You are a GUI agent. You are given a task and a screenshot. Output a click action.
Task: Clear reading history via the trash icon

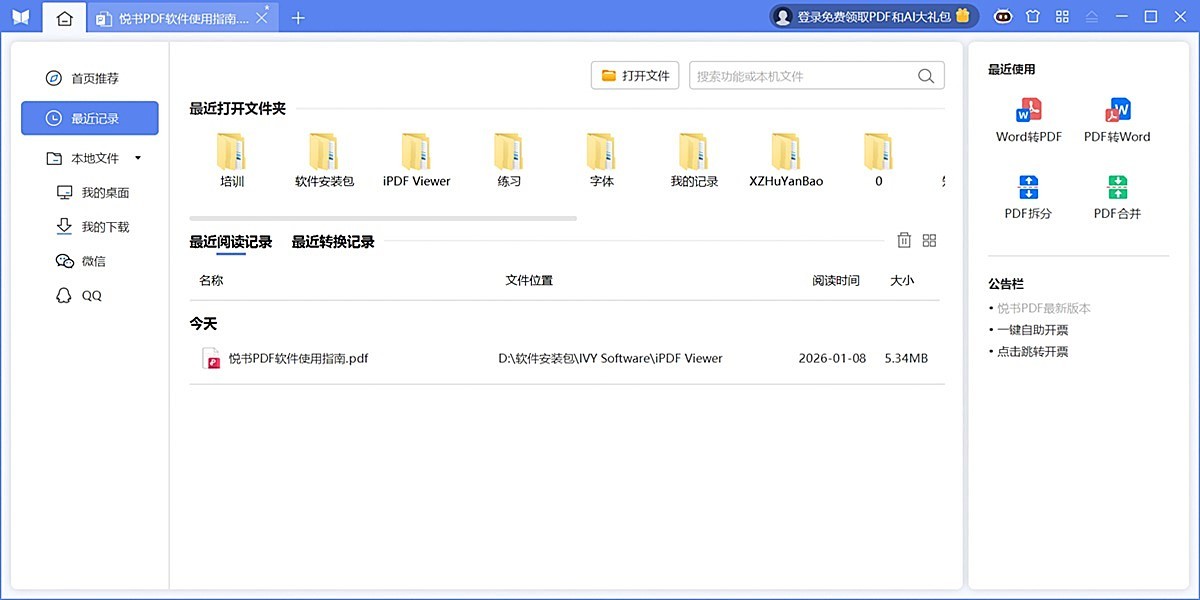click(904, 240)
